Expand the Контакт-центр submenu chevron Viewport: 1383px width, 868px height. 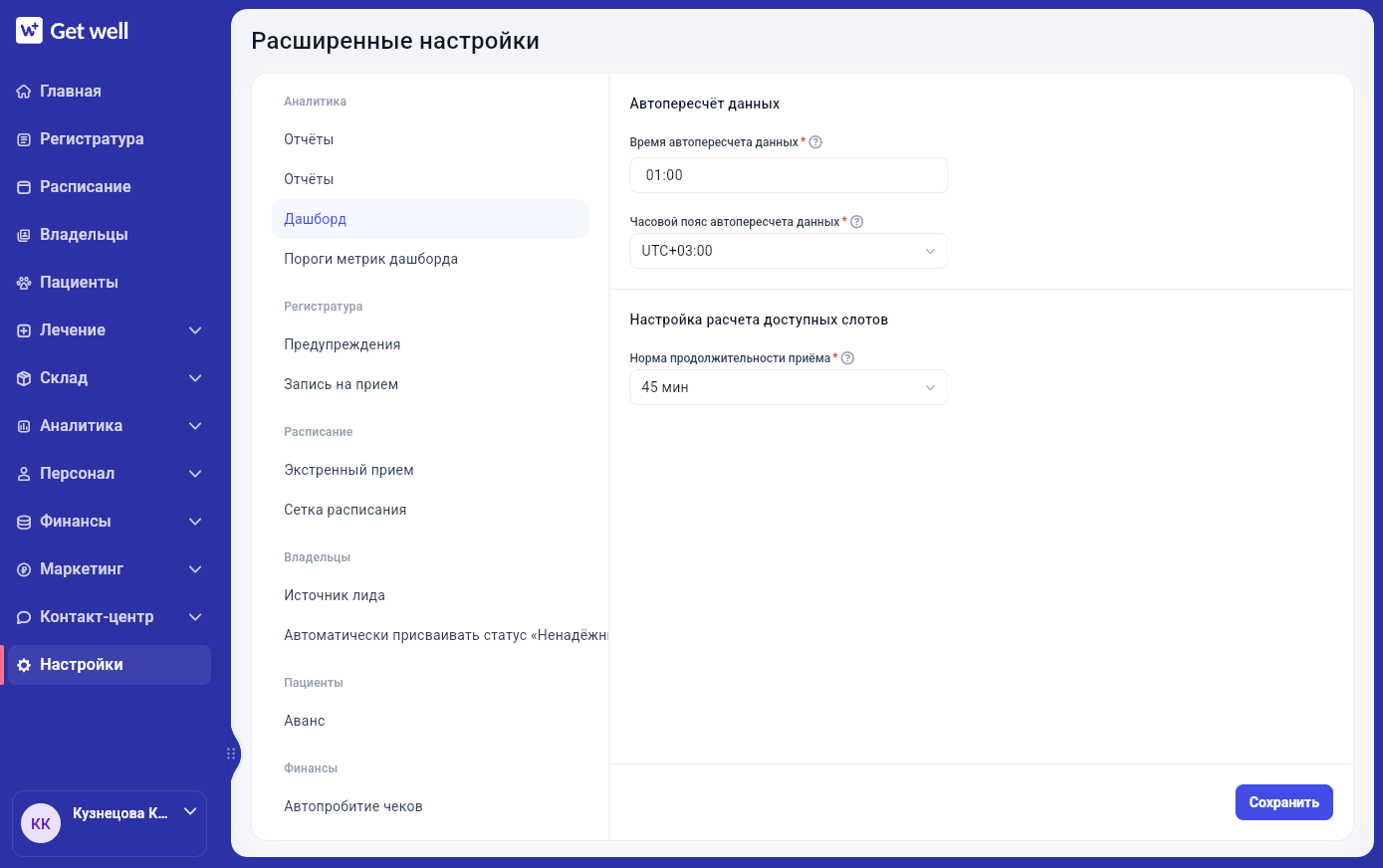195,617
